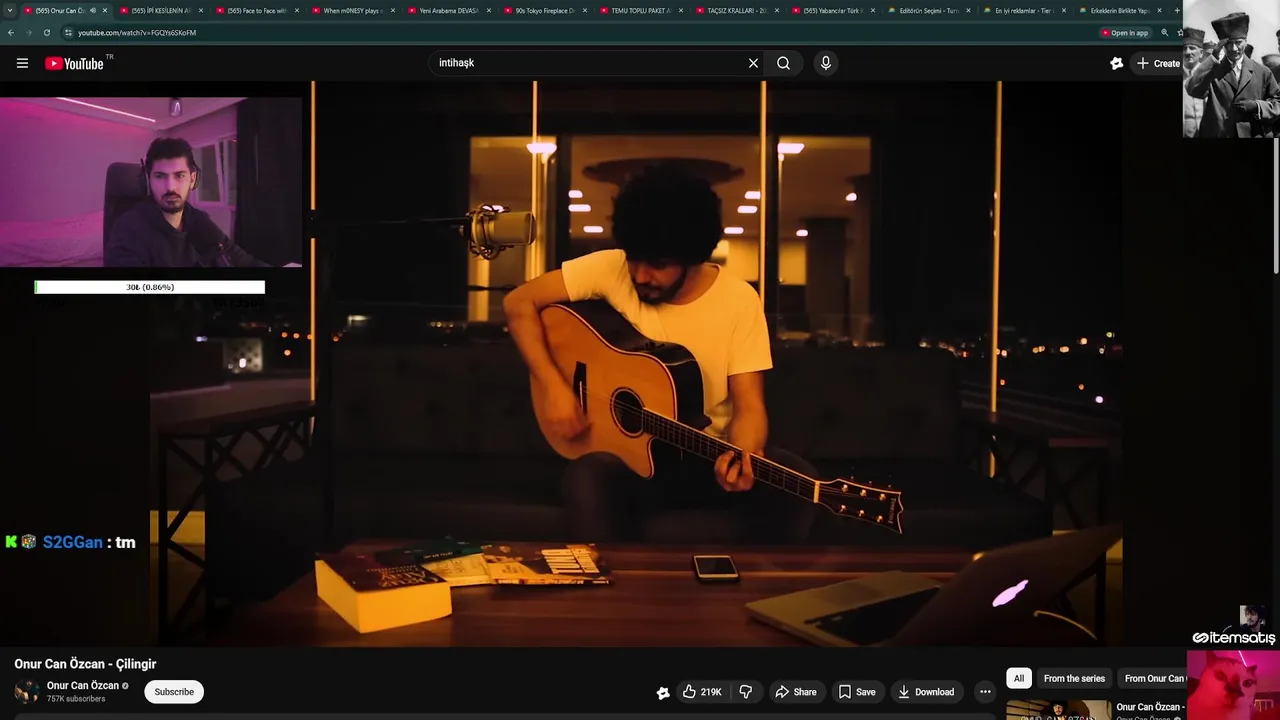
Task: Mute the Onur Can tab speaker icon
Action: (93, 10)
